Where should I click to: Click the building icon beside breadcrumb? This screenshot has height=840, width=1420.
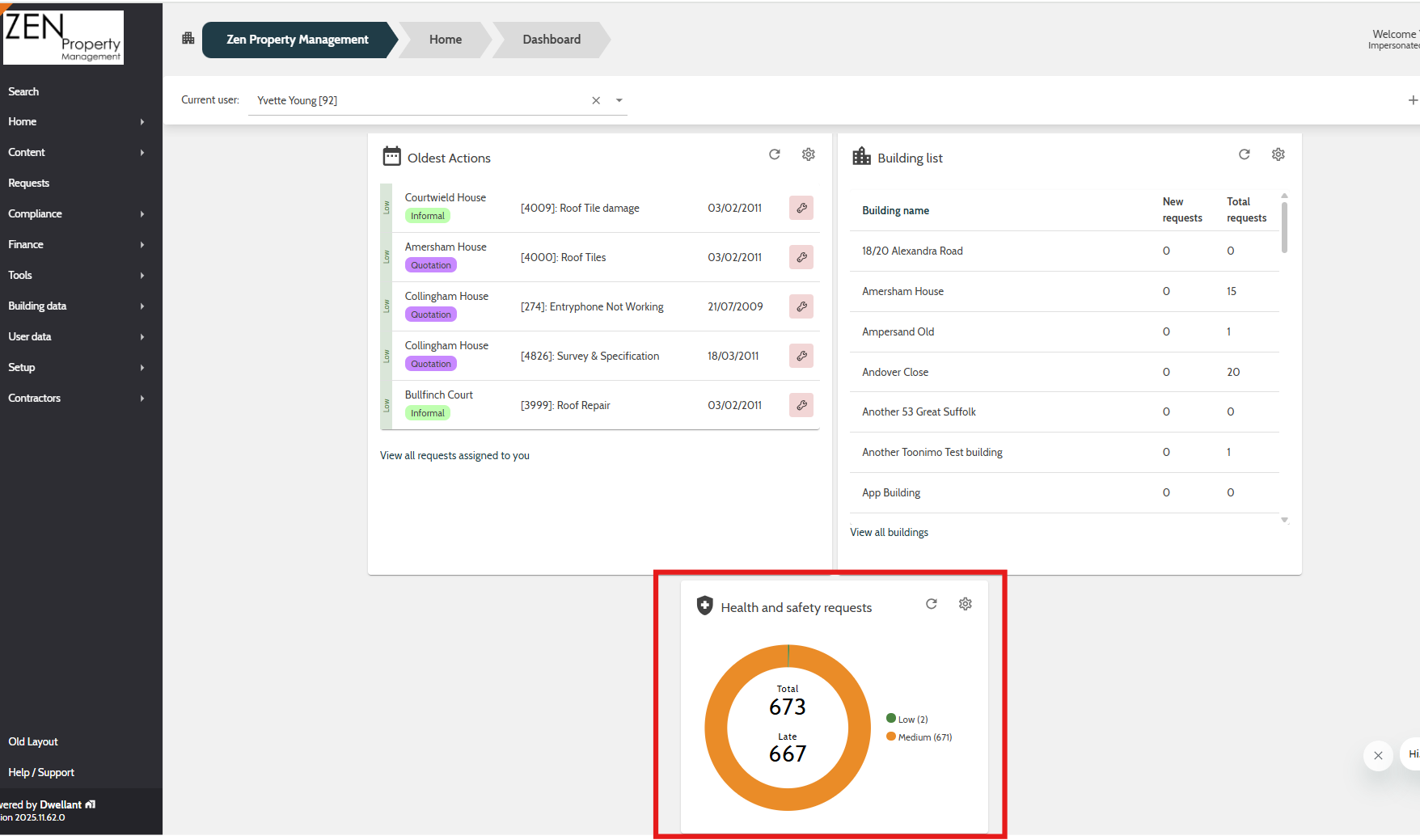[188, 38]
